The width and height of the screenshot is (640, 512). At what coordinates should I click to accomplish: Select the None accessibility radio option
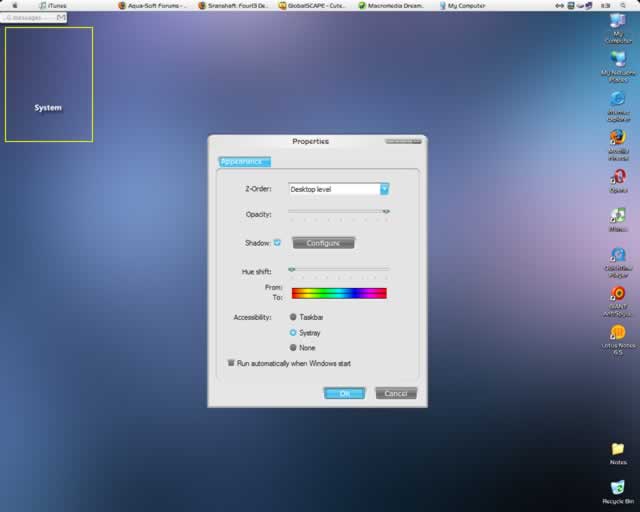[x=293, y=347]
